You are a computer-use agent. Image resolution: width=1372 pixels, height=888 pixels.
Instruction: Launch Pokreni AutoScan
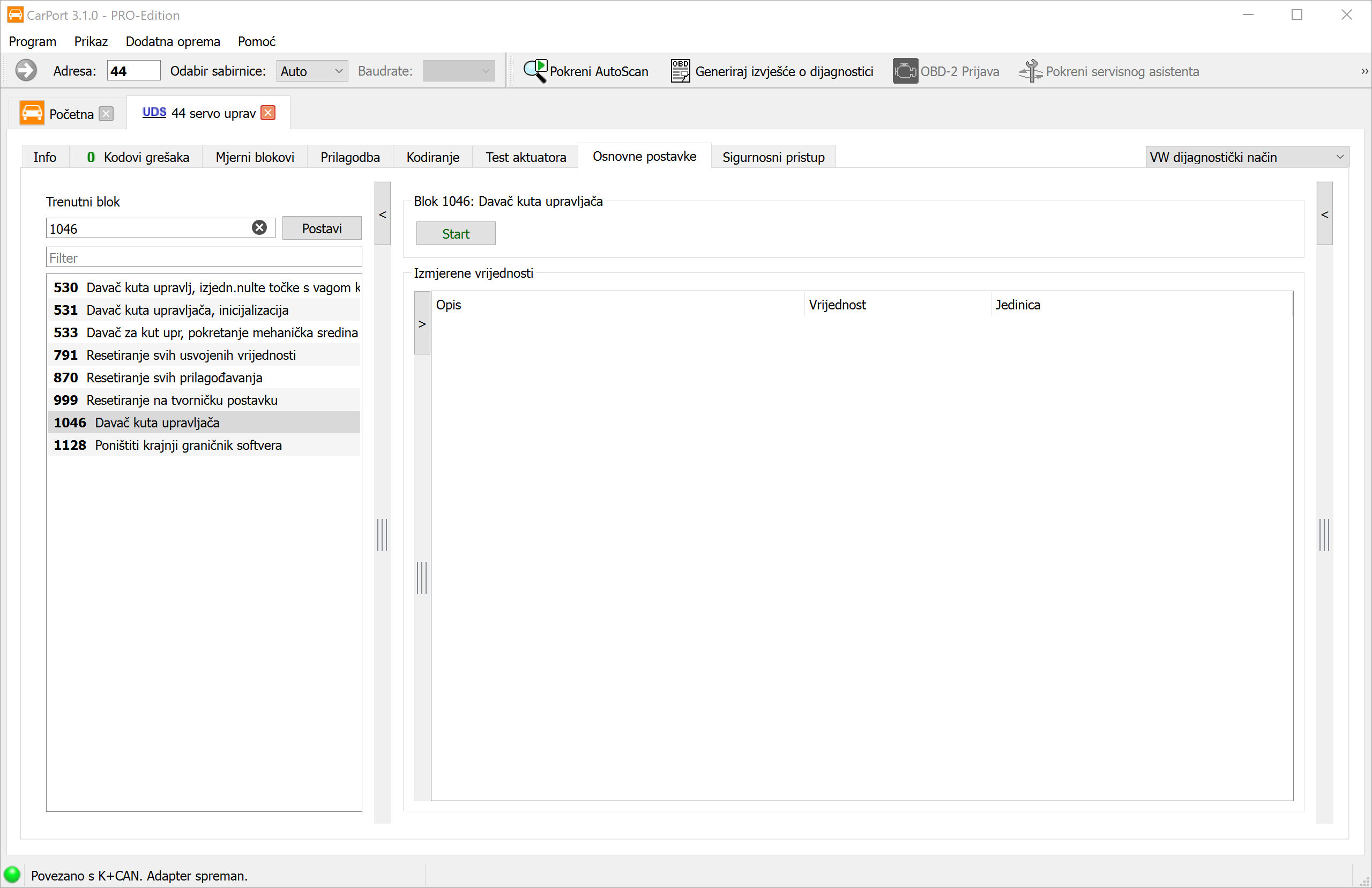[585, 71]
